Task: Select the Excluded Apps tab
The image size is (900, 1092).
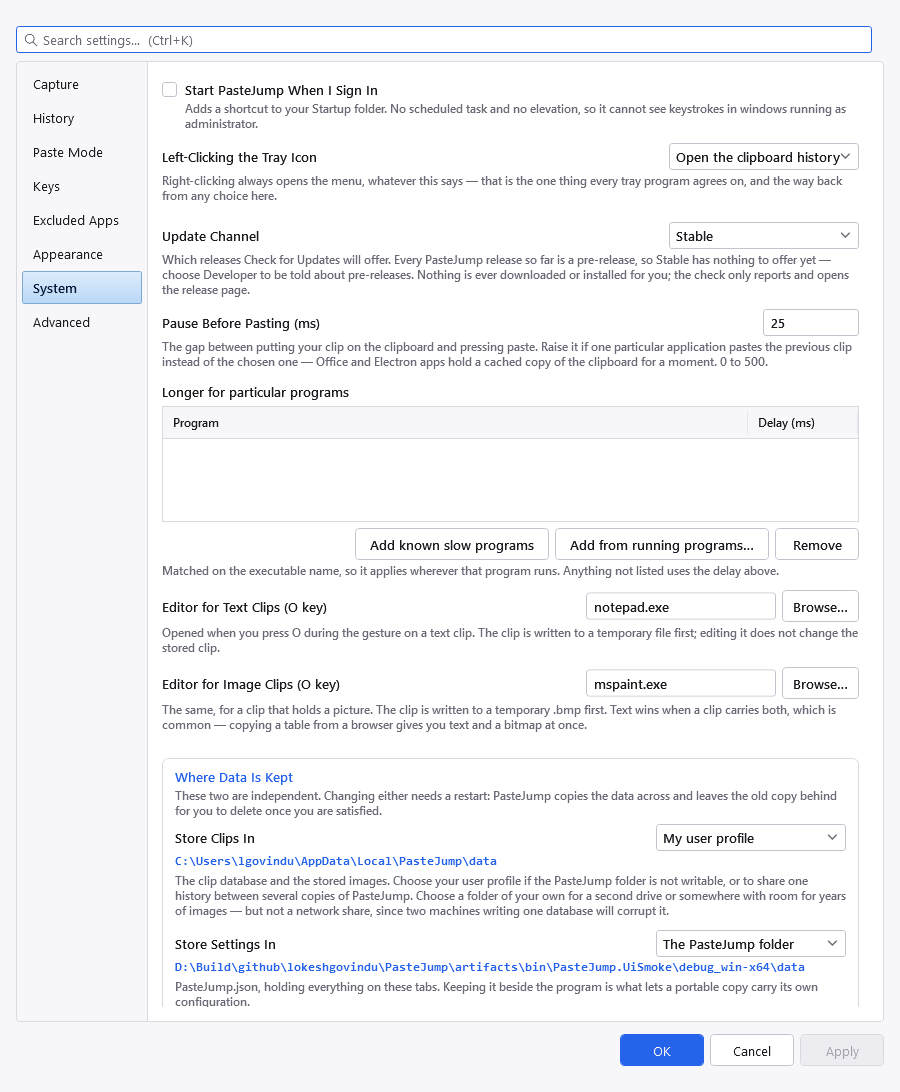Action: click(x=82, y=221)
